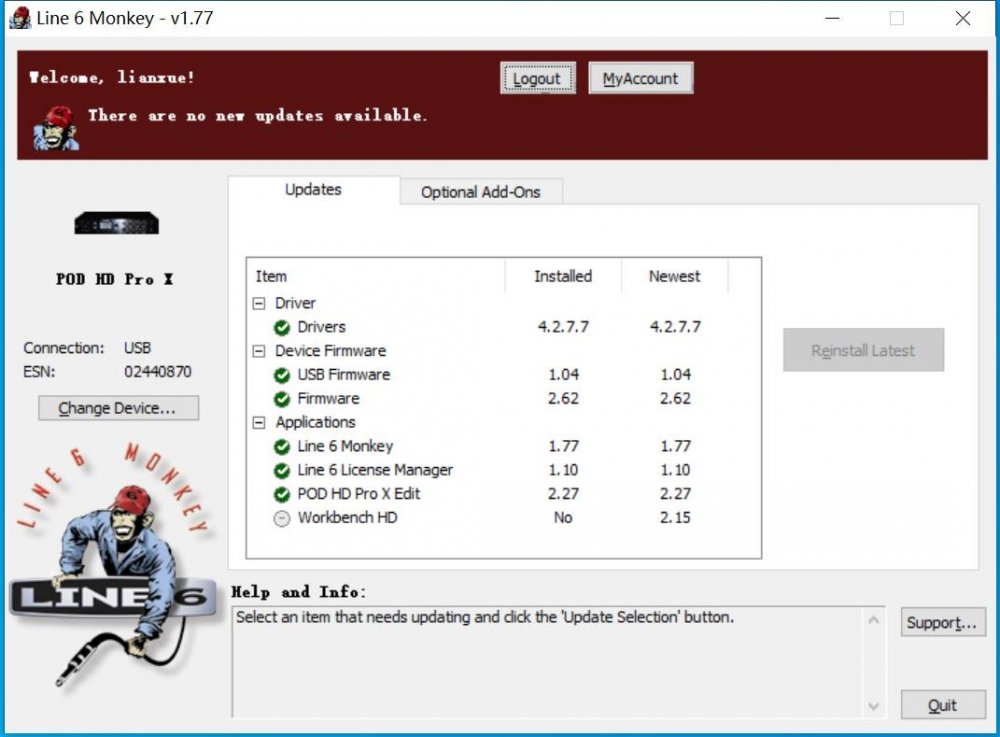Click the green check icon beside Line 6 Monkey
Image resolution: width=1000 pixels, height=737 pixels.
282,447
